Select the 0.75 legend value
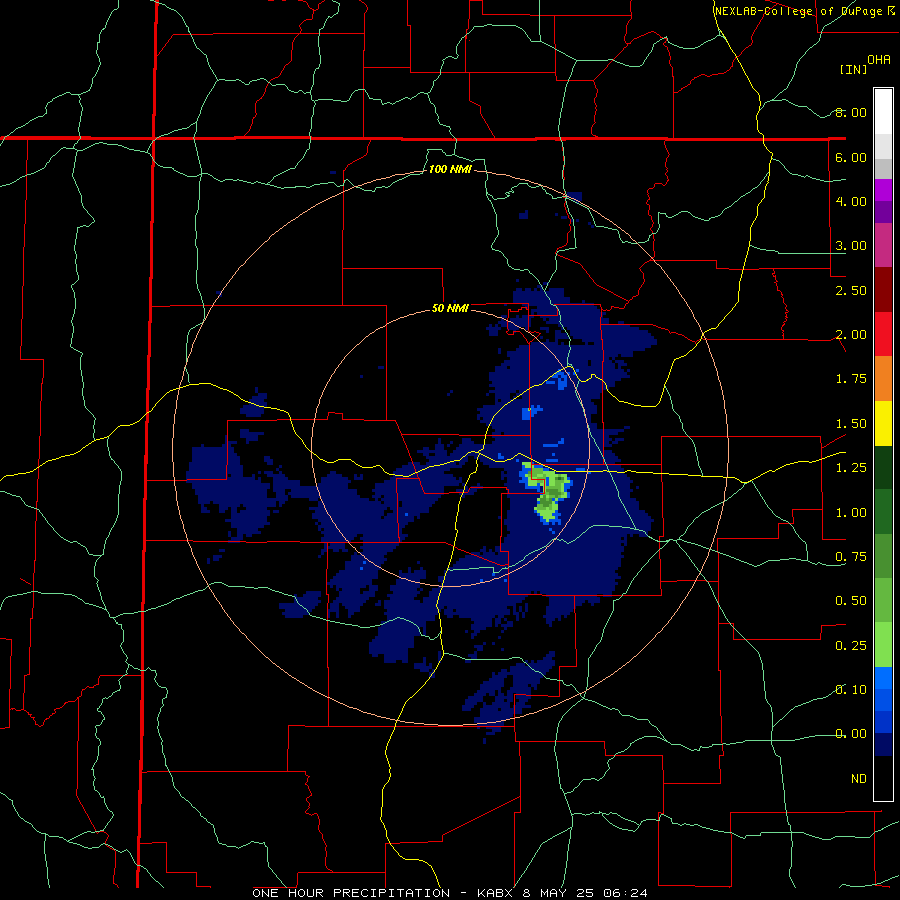 tap(851, 557)
